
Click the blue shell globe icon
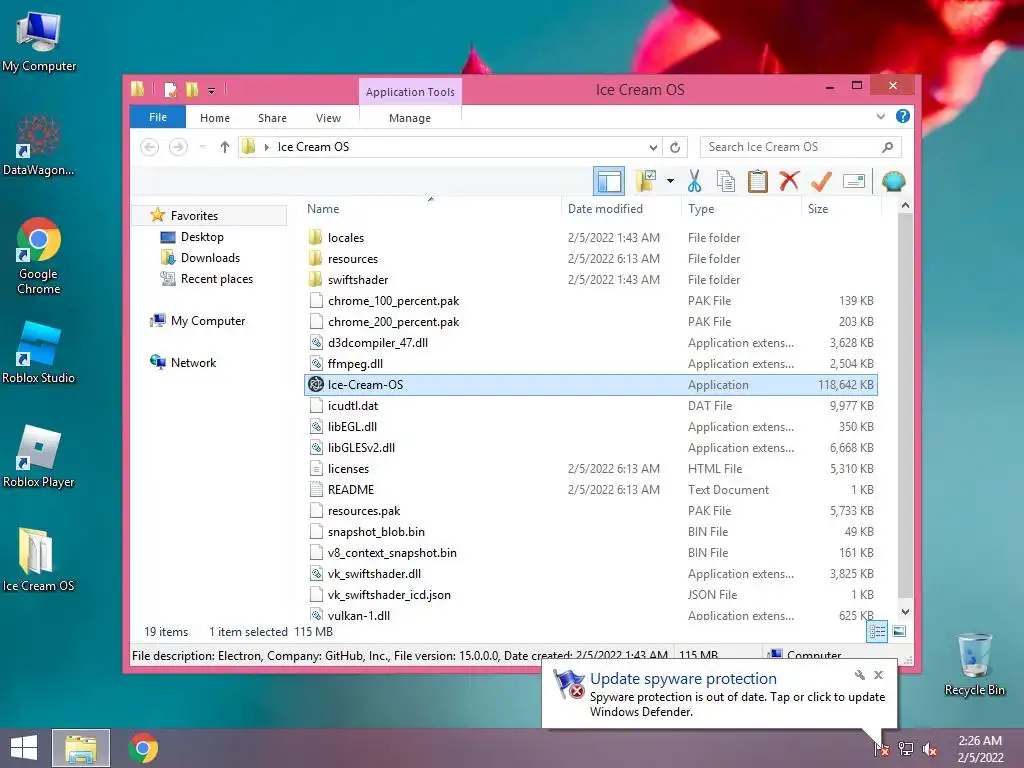[893, 181]
